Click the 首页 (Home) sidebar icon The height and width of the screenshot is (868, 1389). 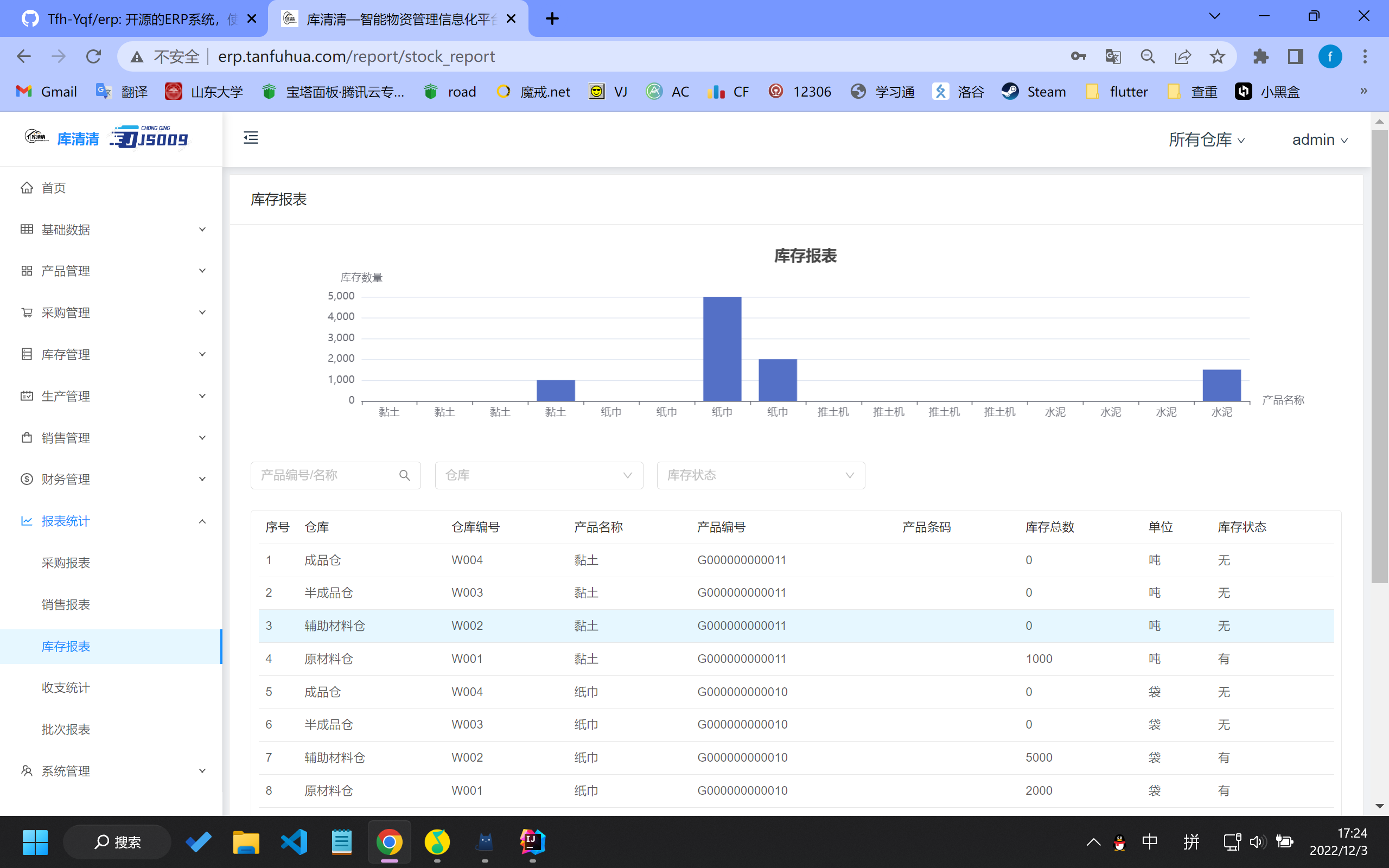pyautogui.click(x=26, y=188)
